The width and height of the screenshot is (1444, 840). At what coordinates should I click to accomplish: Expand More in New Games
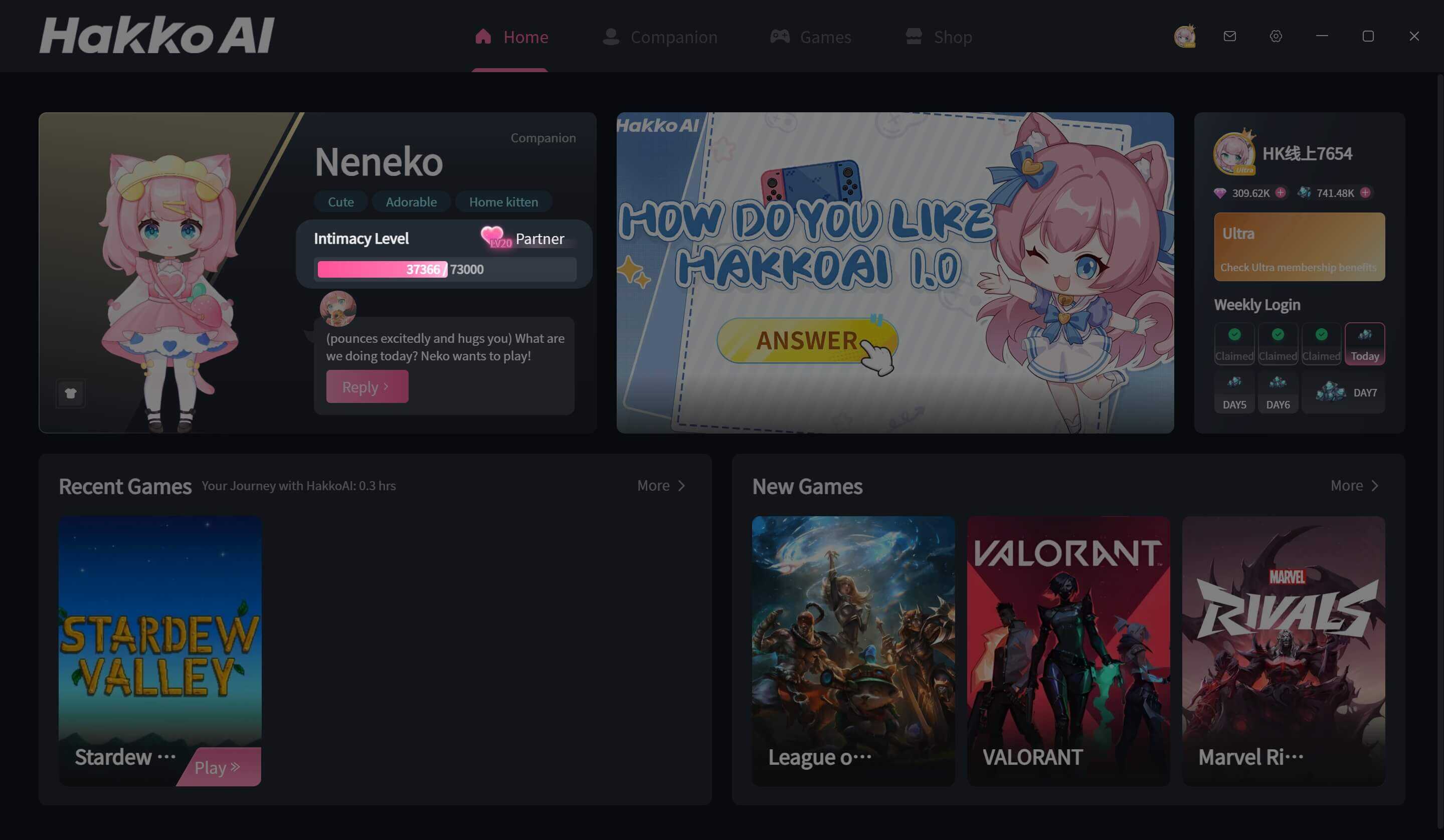coord(1355,485)
